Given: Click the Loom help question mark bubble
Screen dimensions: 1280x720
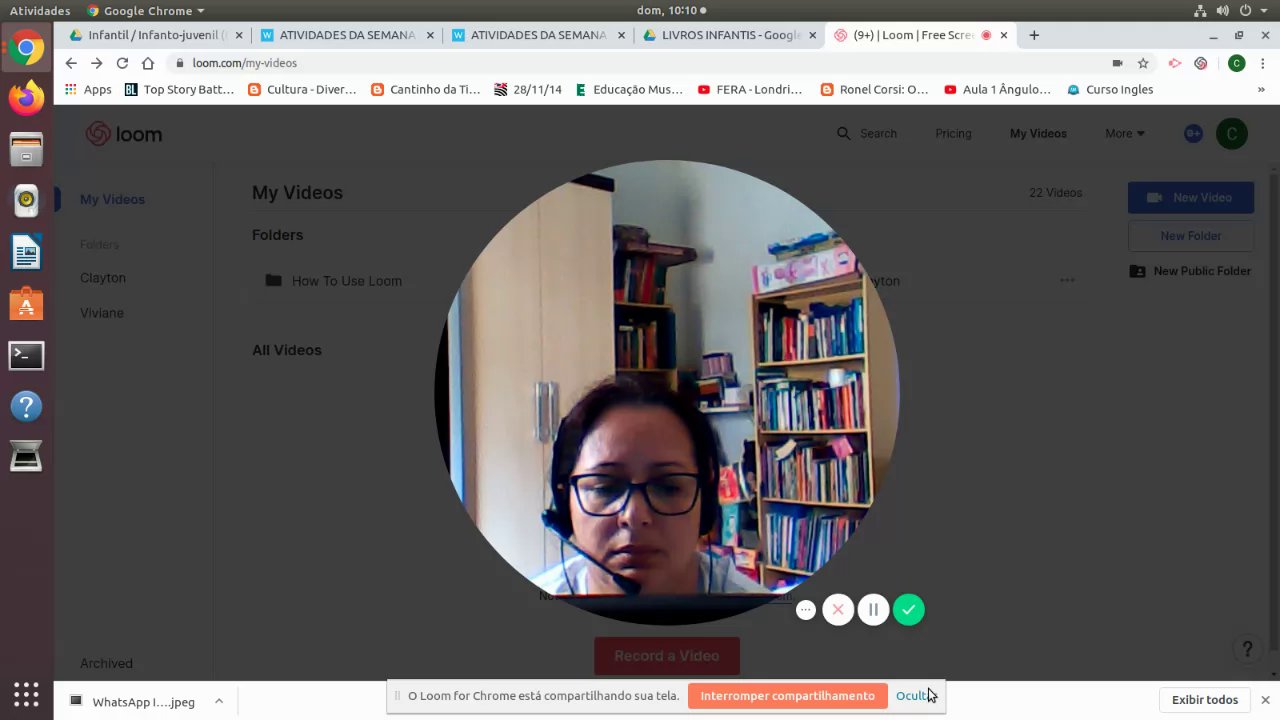Looking at the screenshot, I should pos(1247,649).
